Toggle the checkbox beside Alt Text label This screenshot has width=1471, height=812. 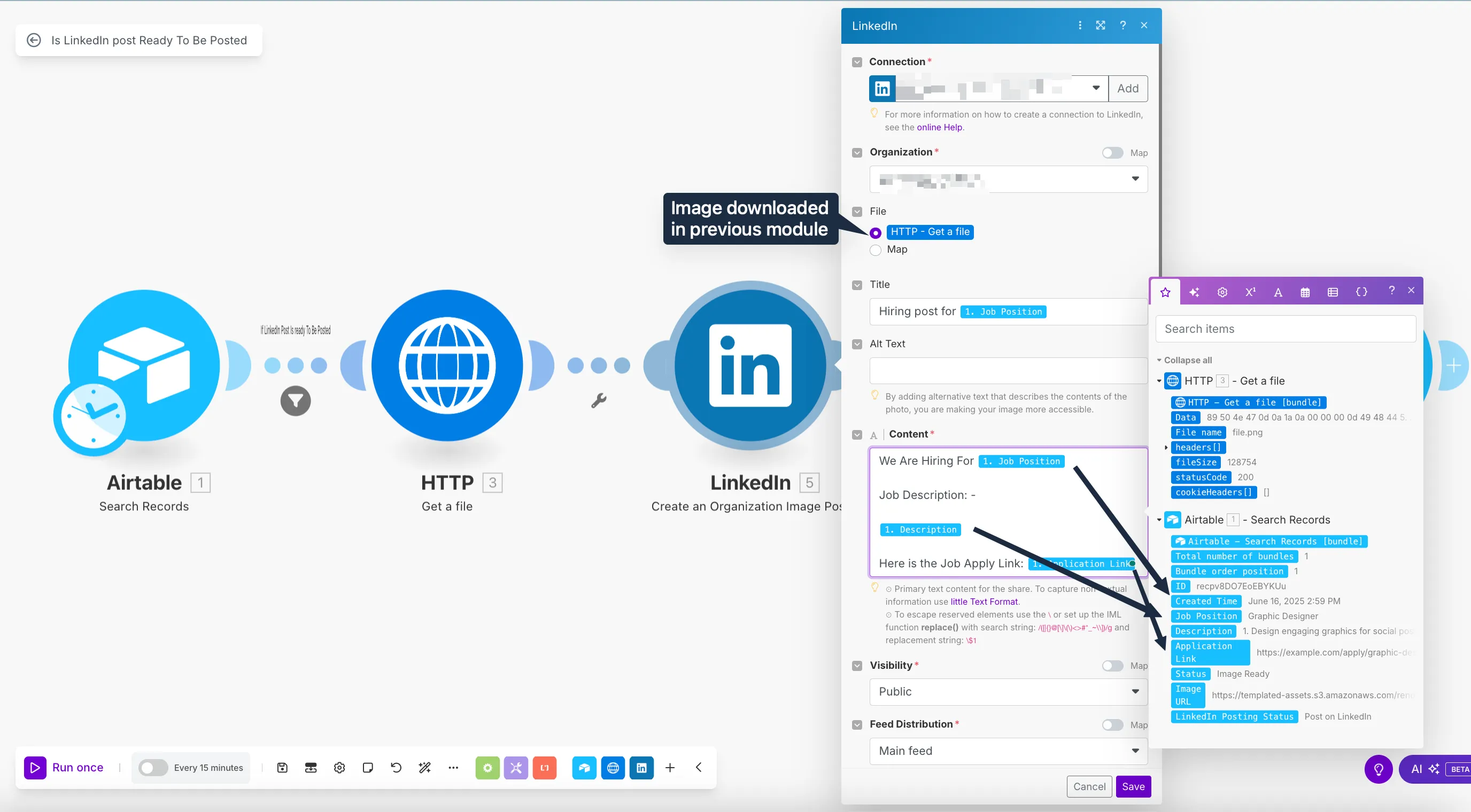pyautogui.click(x=856, y=344)
